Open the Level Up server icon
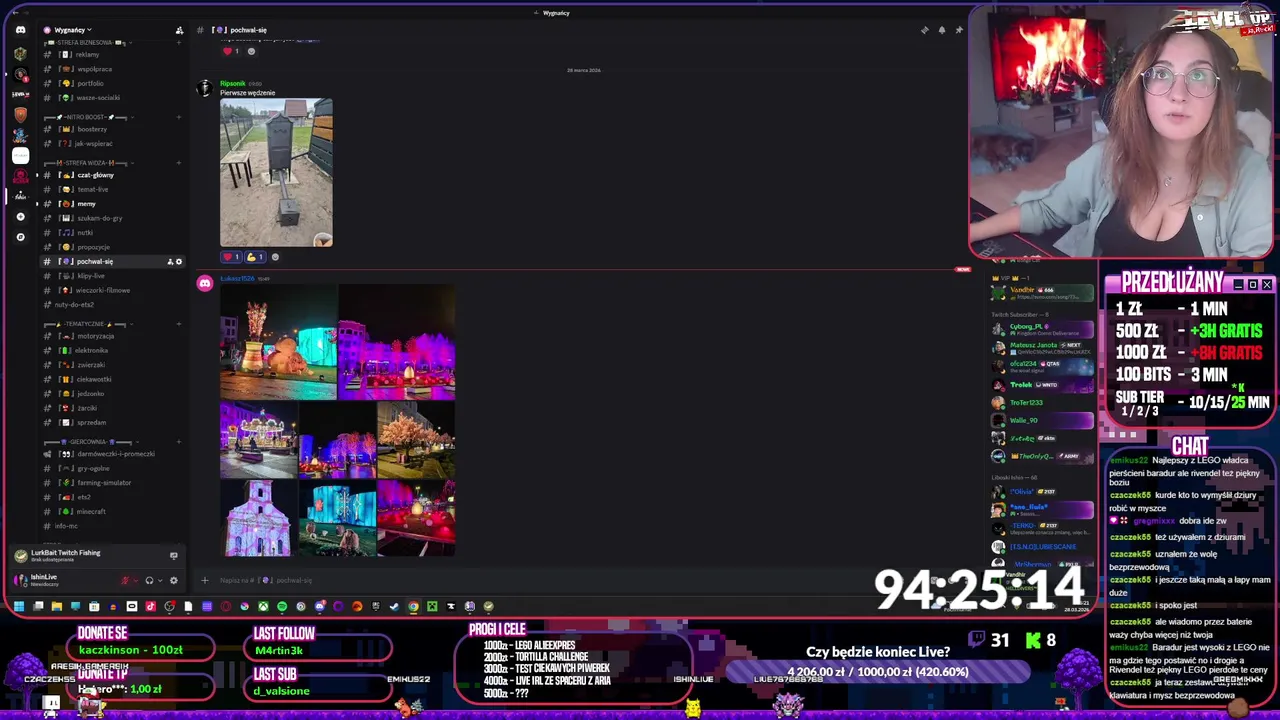This screenshot has width=1280, height=720. tap(20, 93)
